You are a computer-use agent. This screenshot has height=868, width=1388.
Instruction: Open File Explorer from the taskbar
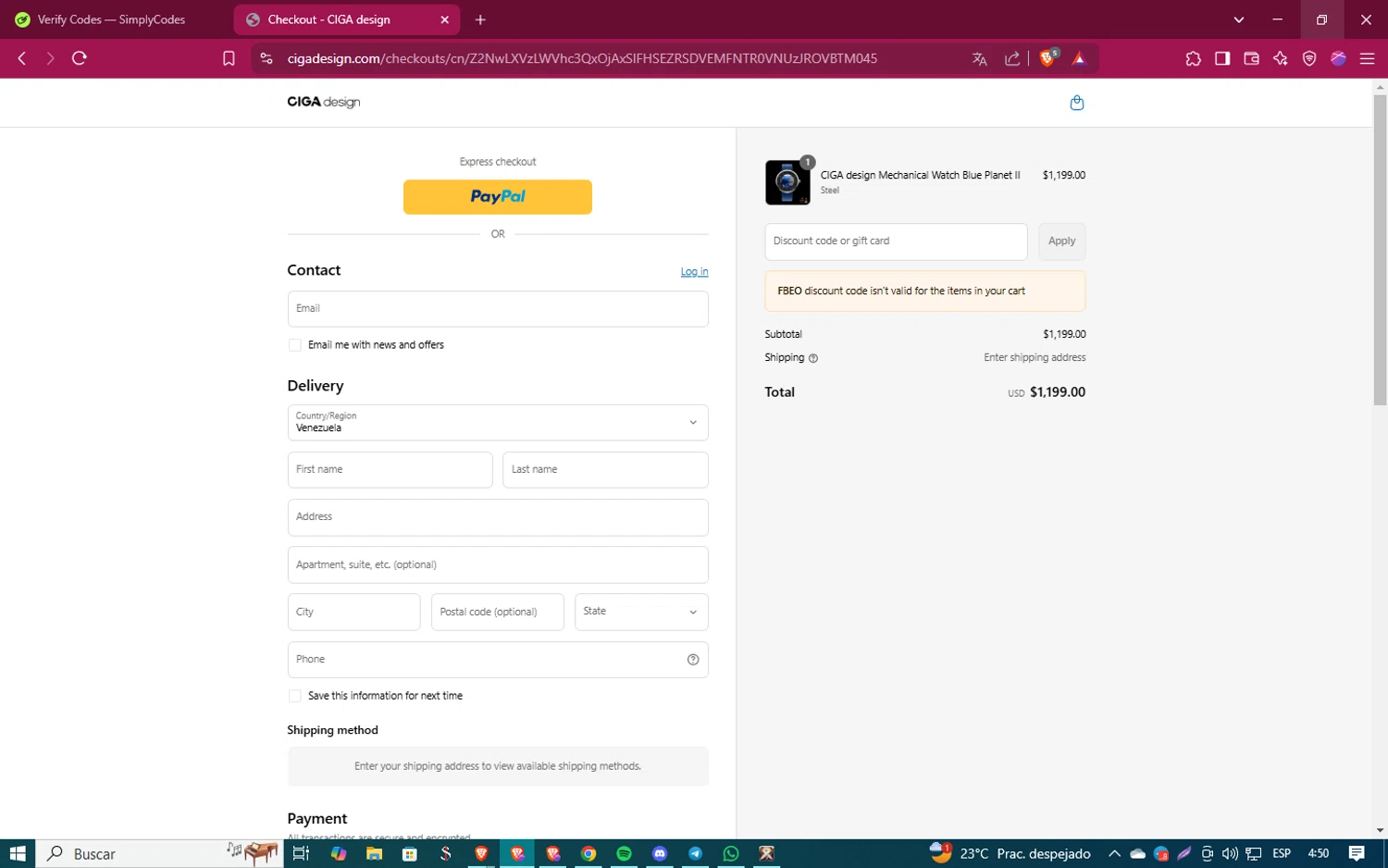tap(374, 853)
